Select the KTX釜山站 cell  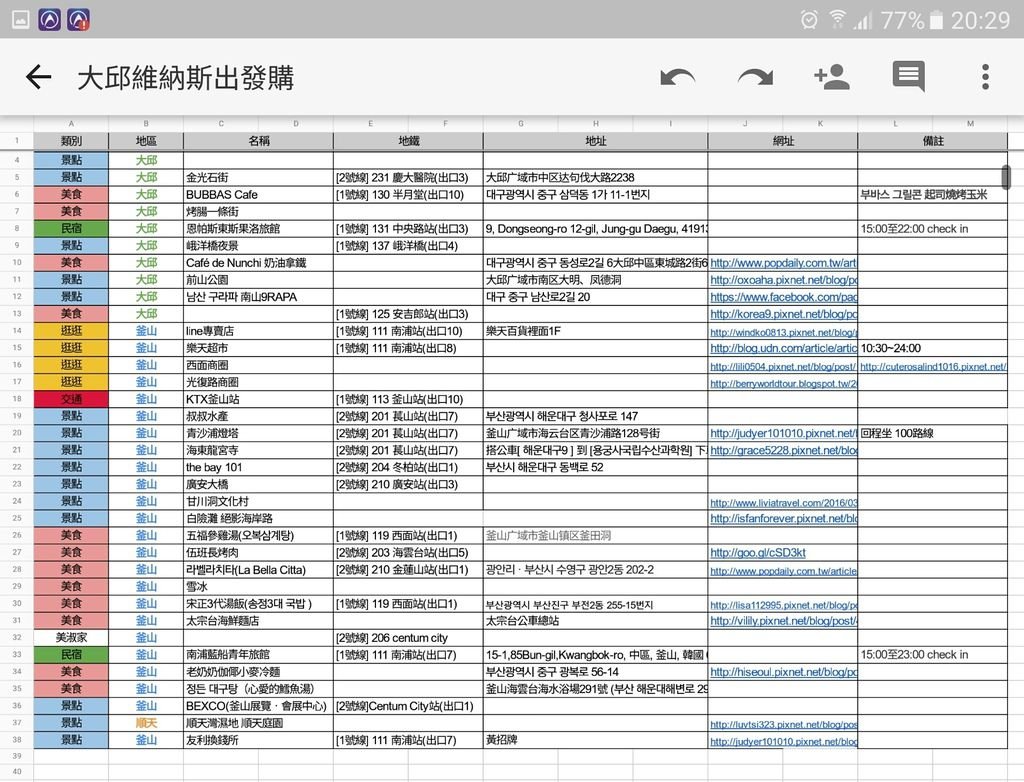click(259, 399)
